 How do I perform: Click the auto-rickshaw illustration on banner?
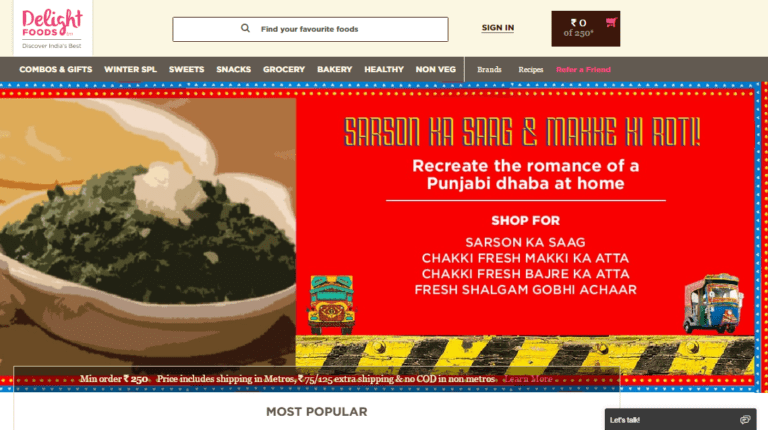coord(713,304)
